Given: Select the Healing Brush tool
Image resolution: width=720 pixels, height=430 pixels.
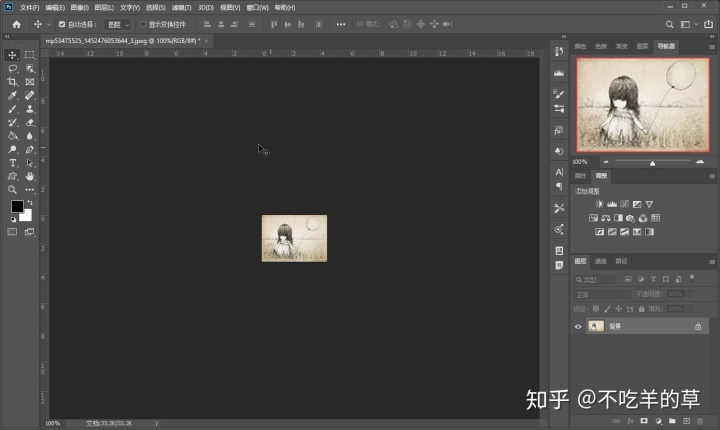Looking at the screenshot, I should [30, 96].
